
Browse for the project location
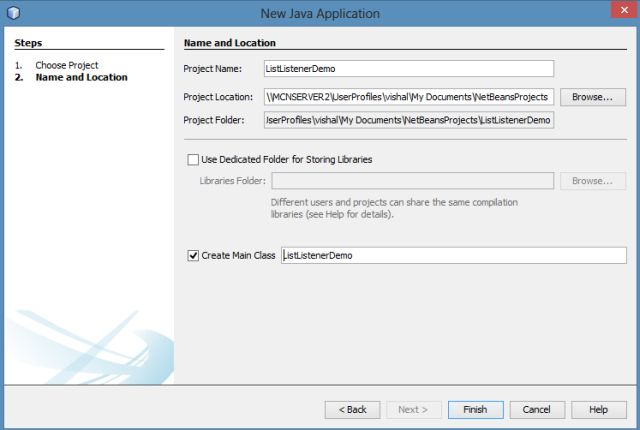coord(593,97)
